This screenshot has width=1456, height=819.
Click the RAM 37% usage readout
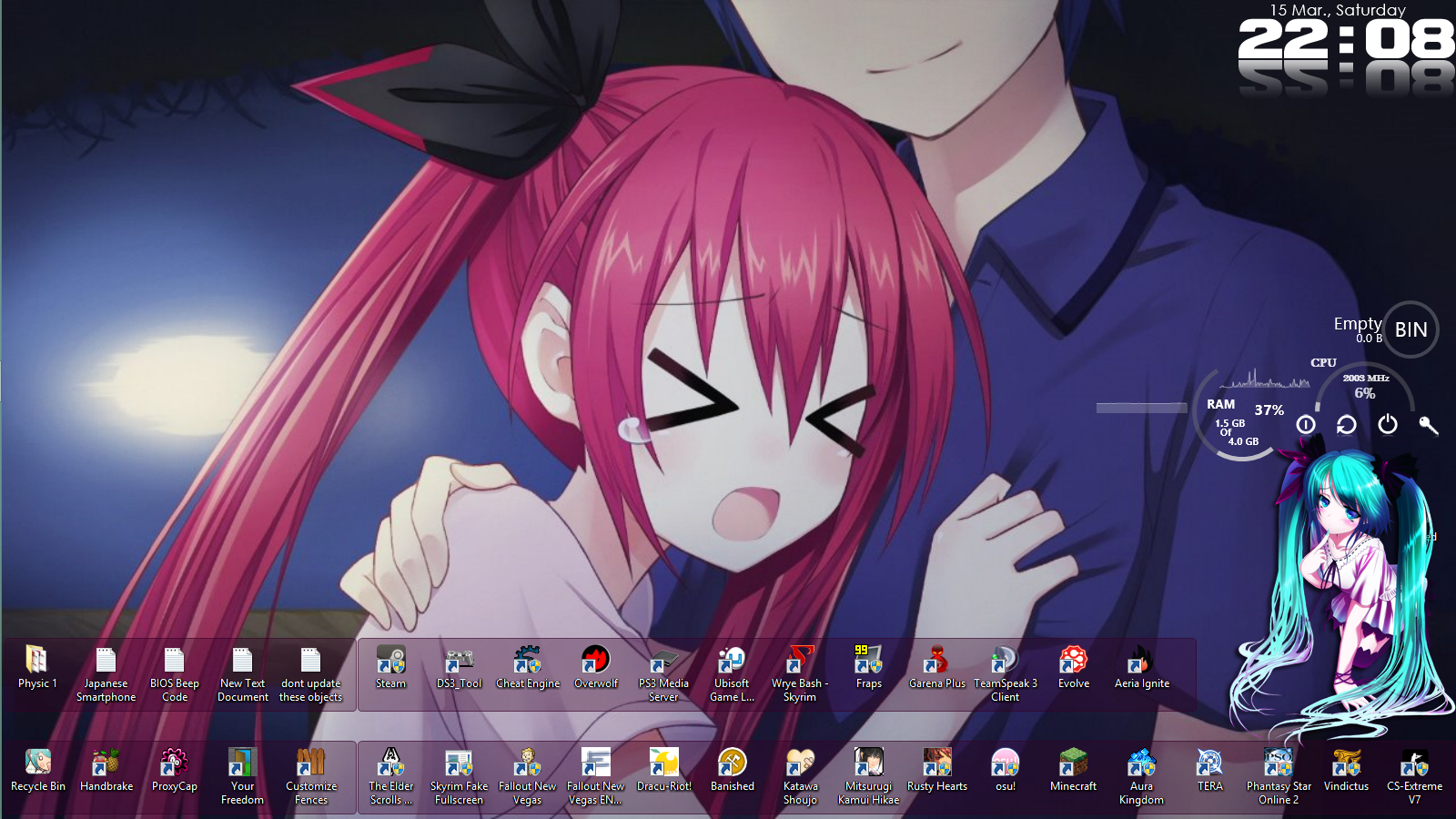[x=1269, y=410]
